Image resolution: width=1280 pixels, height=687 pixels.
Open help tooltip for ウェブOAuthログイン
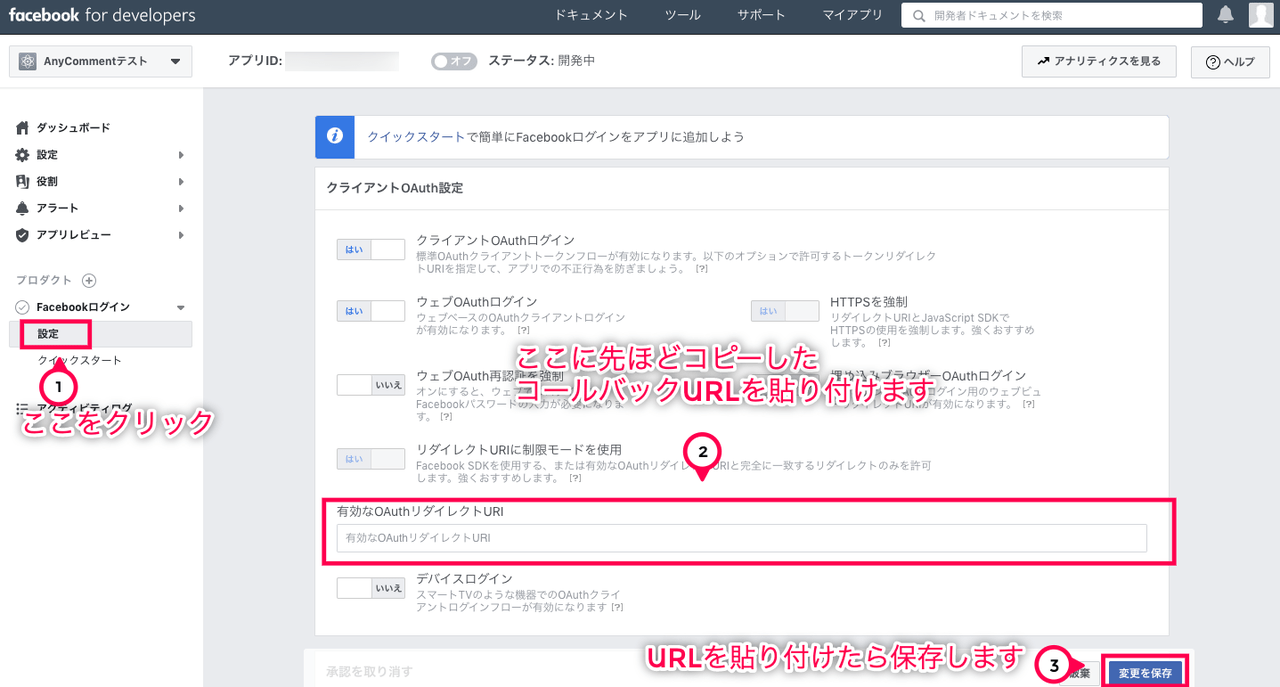[x=523, y=330]
